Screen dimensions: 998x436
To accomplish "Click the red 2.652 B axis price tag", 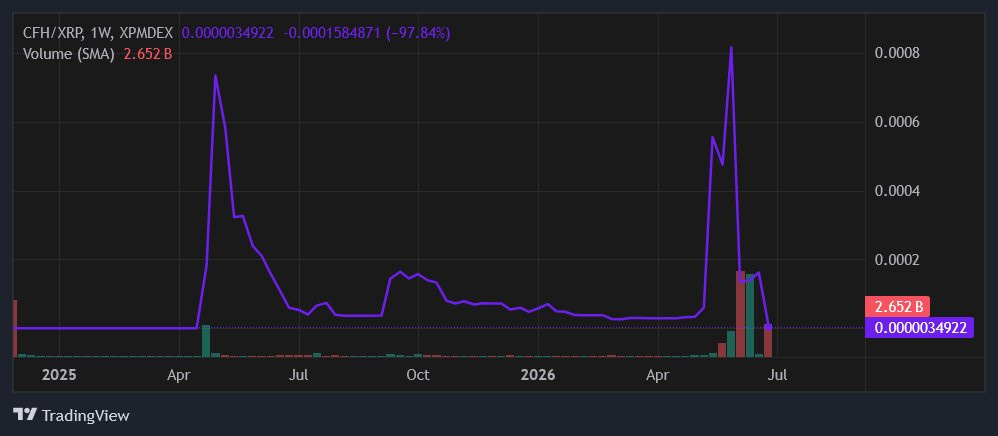I will pyautogui.click(x=898, y=307).
